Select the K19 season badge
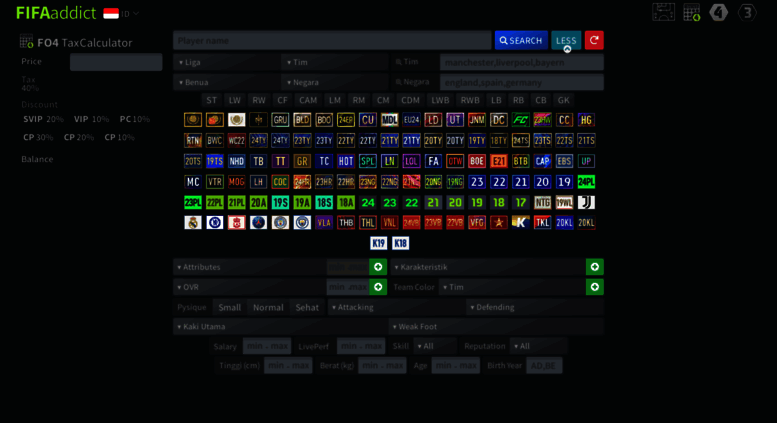Viewport: 777px width, 423px height. point(379,243)
